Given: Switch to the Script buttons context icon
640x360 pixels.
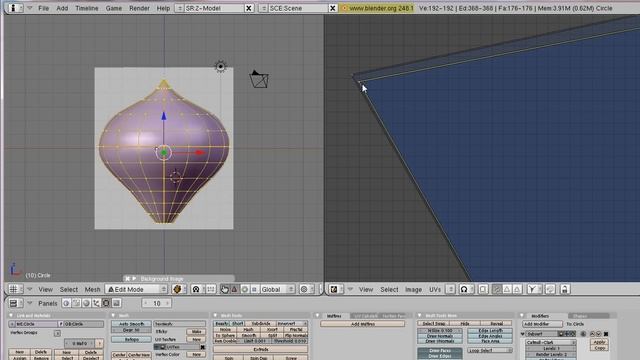Looking at the screenshot, I should (x=76, y=303).
